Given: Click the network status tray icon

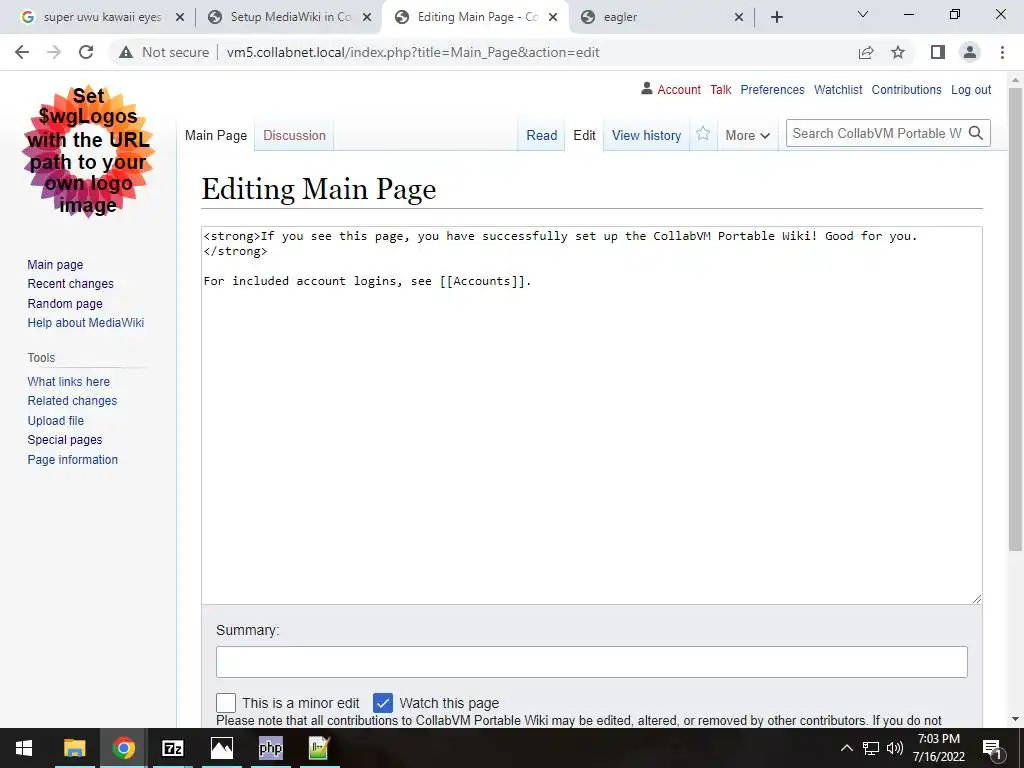Looking at the screenshot, I should (871, 748).
